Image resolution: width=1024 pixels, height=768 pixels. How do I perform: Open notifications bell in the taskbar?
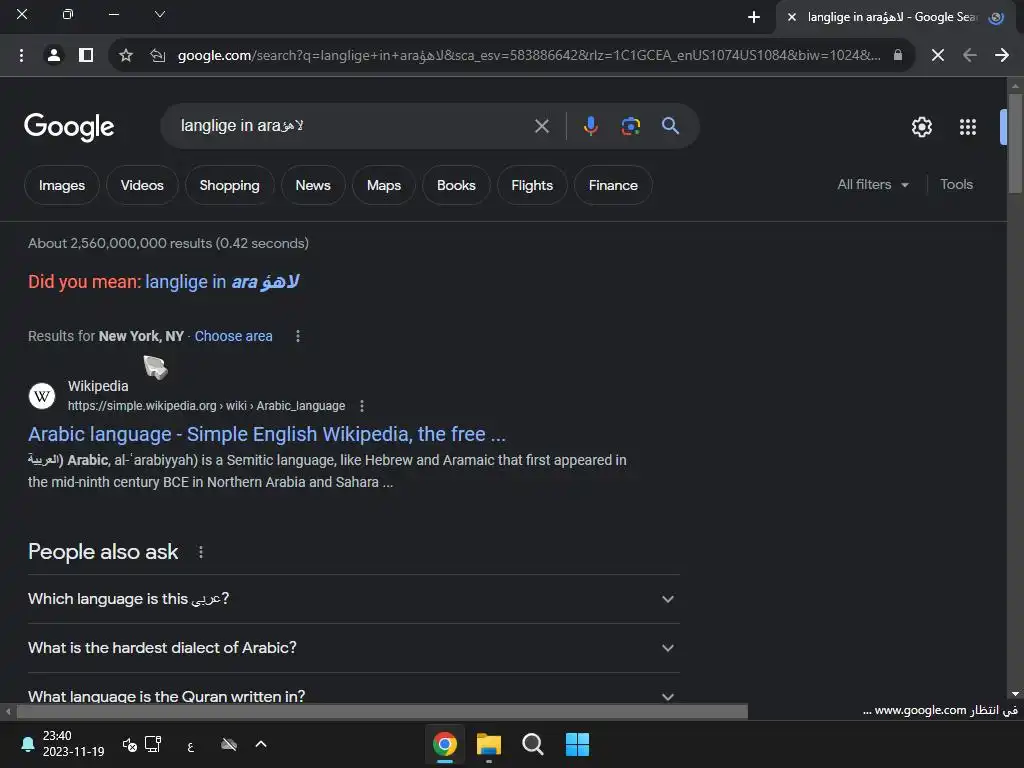[27, 744]
